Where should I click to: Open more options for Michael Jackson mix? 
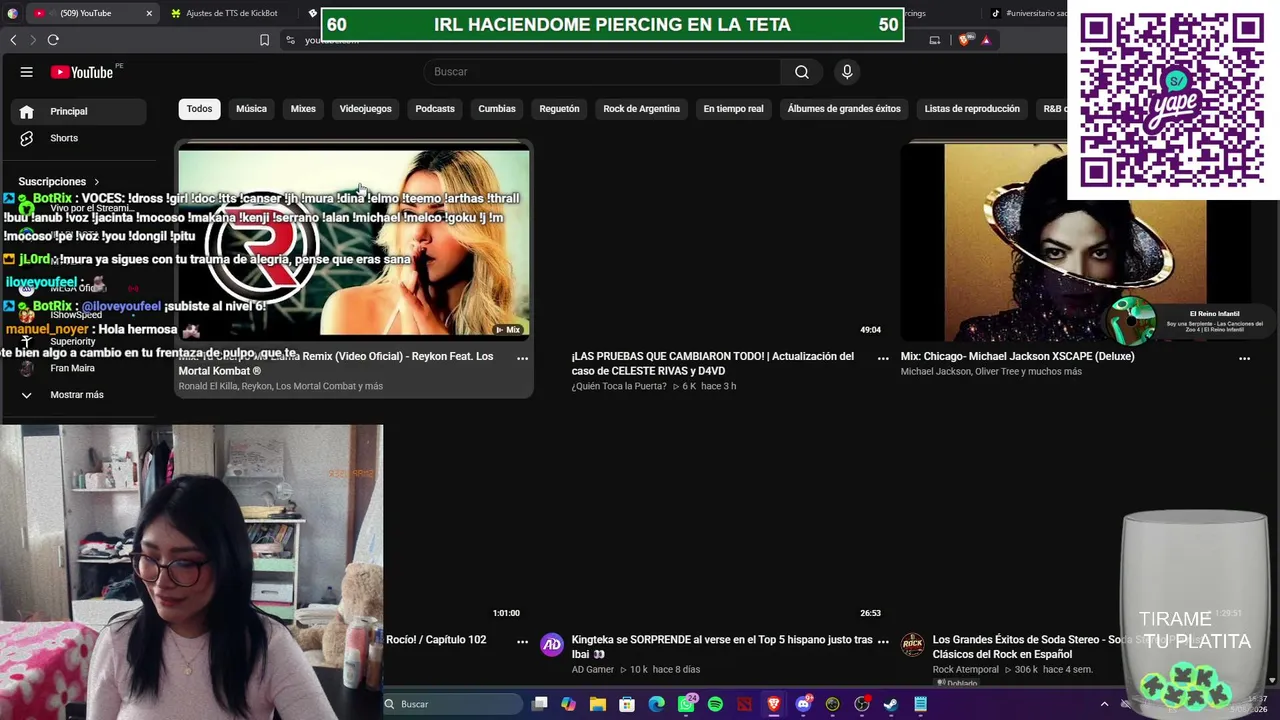click(x=1244, y=357)
